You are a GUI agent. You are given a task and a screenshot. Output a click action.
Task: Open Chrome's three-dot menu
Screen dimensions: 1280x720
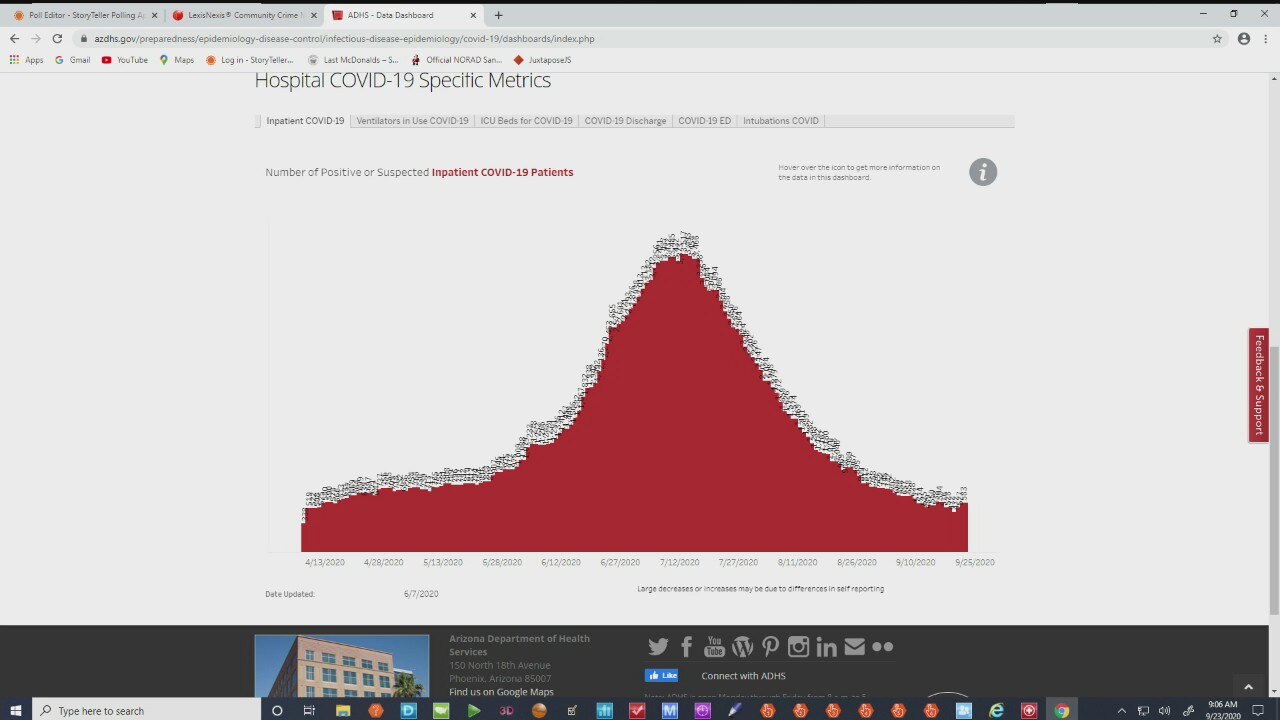click(x=1265, y=39)
